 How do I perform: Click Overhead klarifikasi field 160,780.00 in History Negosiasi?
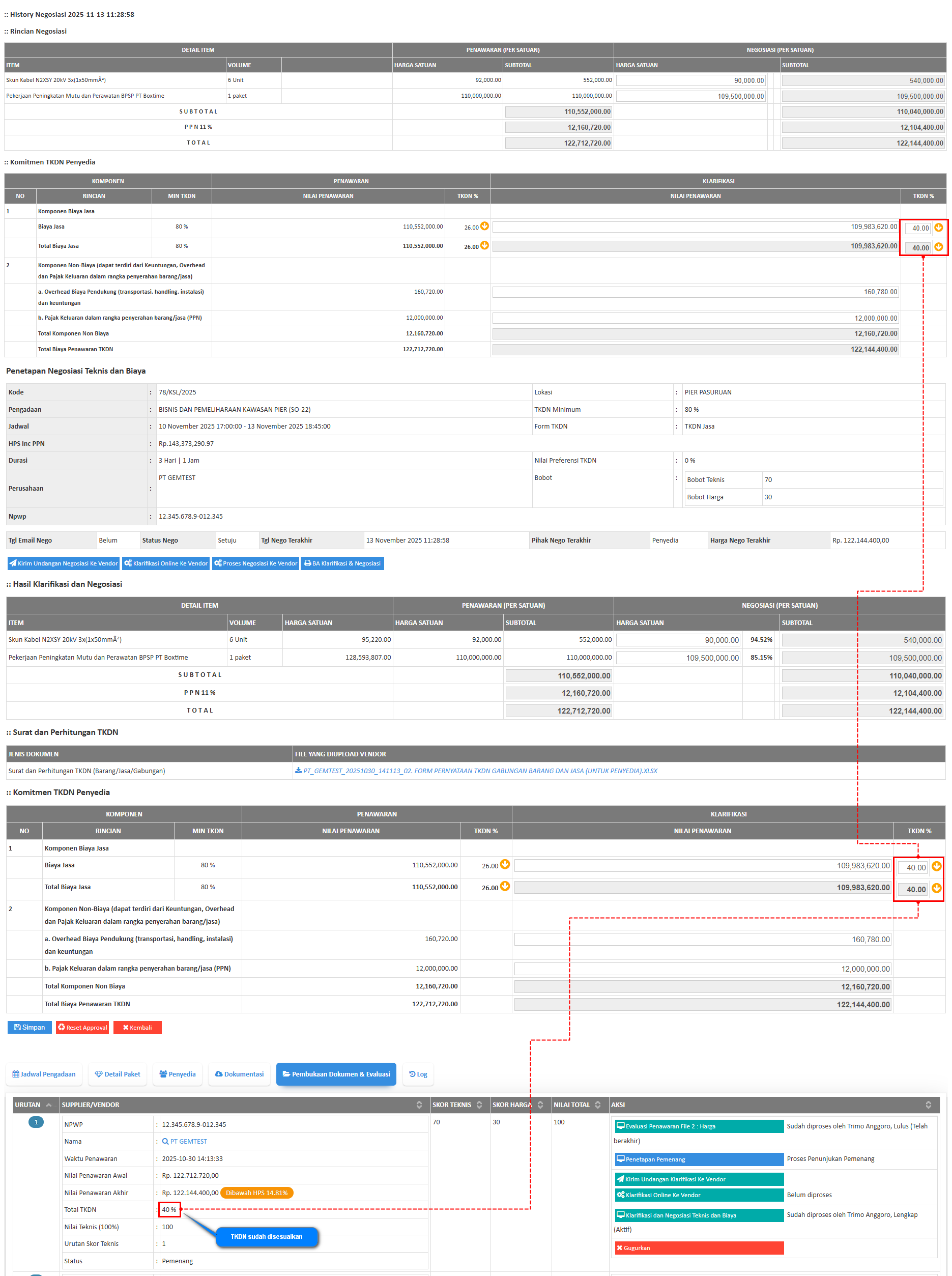coord(695,292)
